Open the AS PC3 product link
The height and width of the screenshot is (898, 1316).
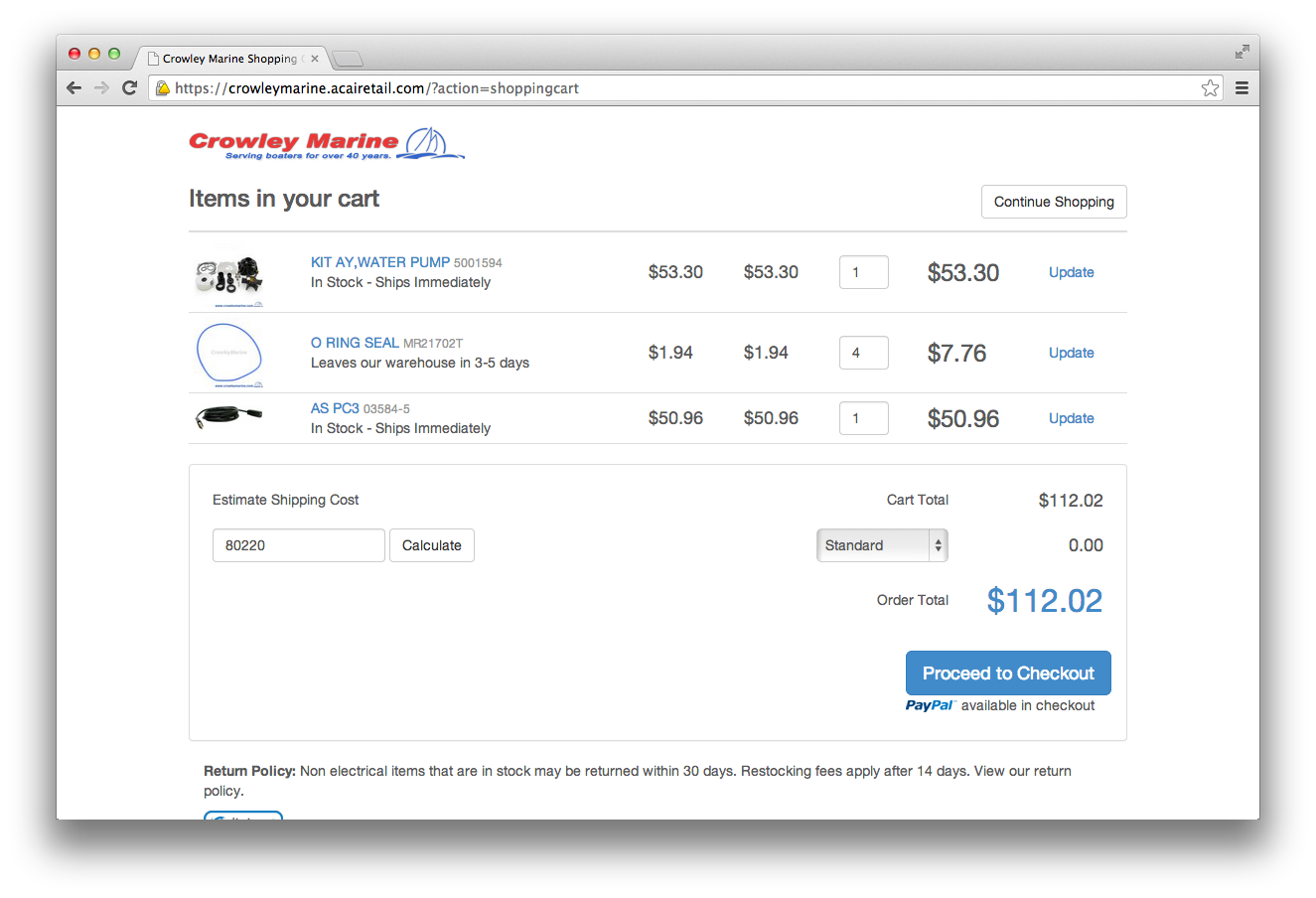pyautogui.click(x=335, y=408)
